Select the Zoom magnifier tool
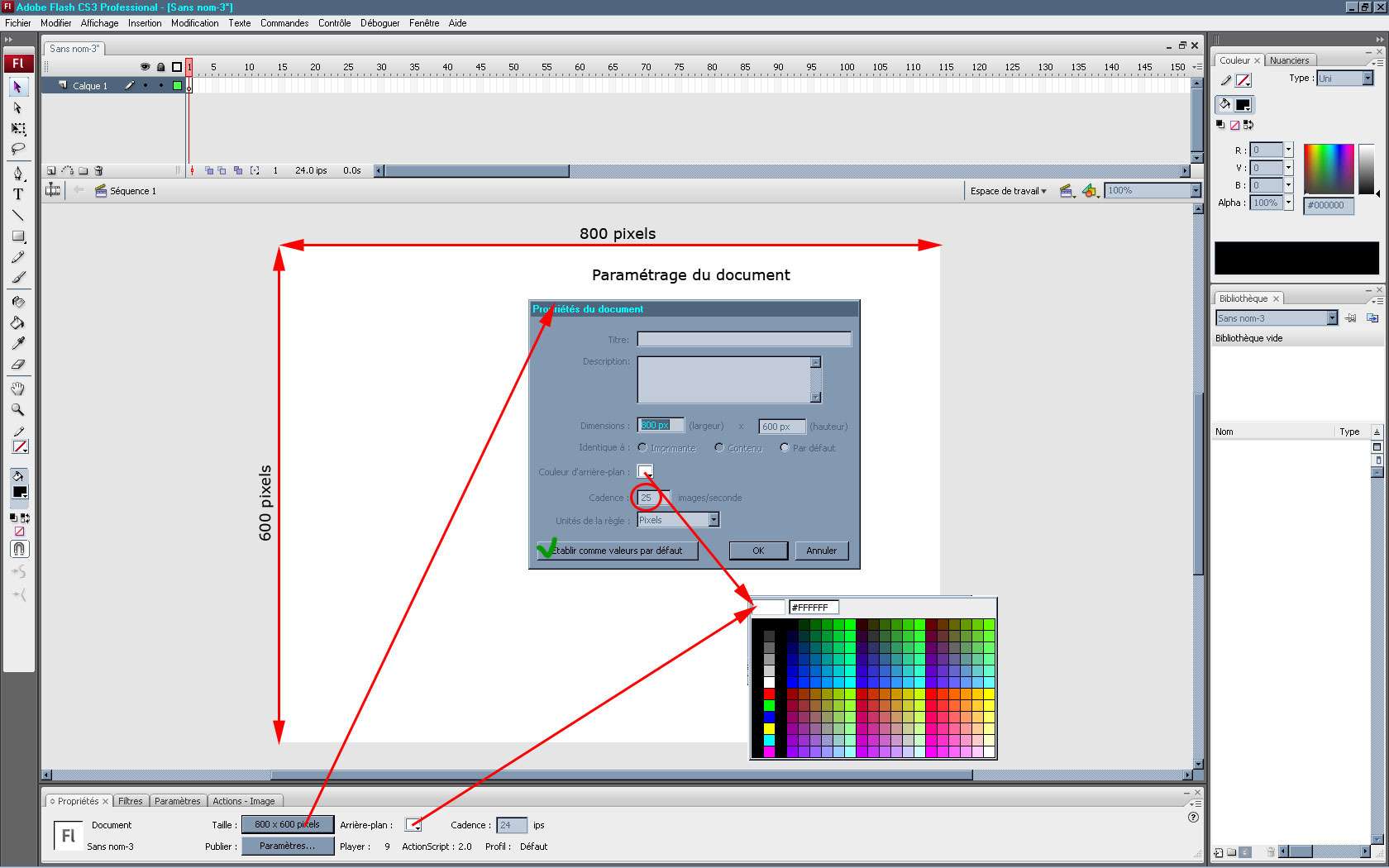The width and height of the screenshot is (1389, 868). coord(18,409)
